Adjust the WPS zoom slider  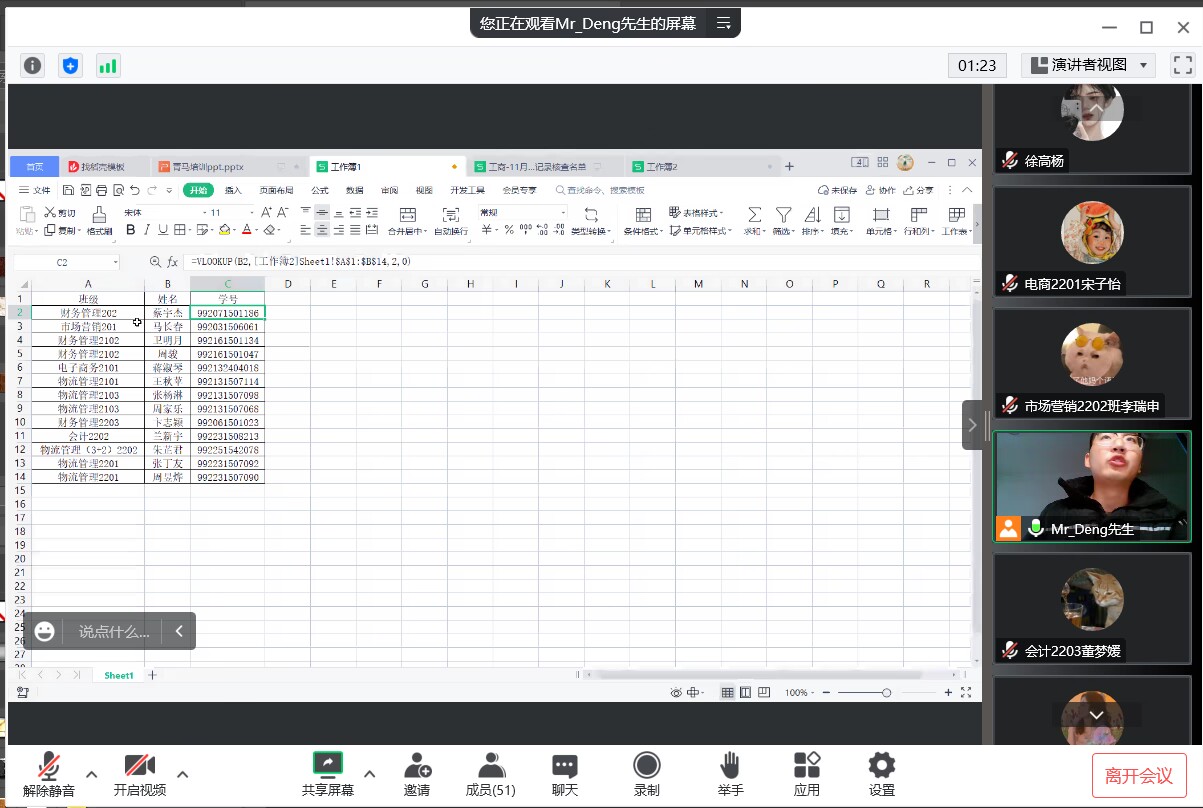(887, 693)
